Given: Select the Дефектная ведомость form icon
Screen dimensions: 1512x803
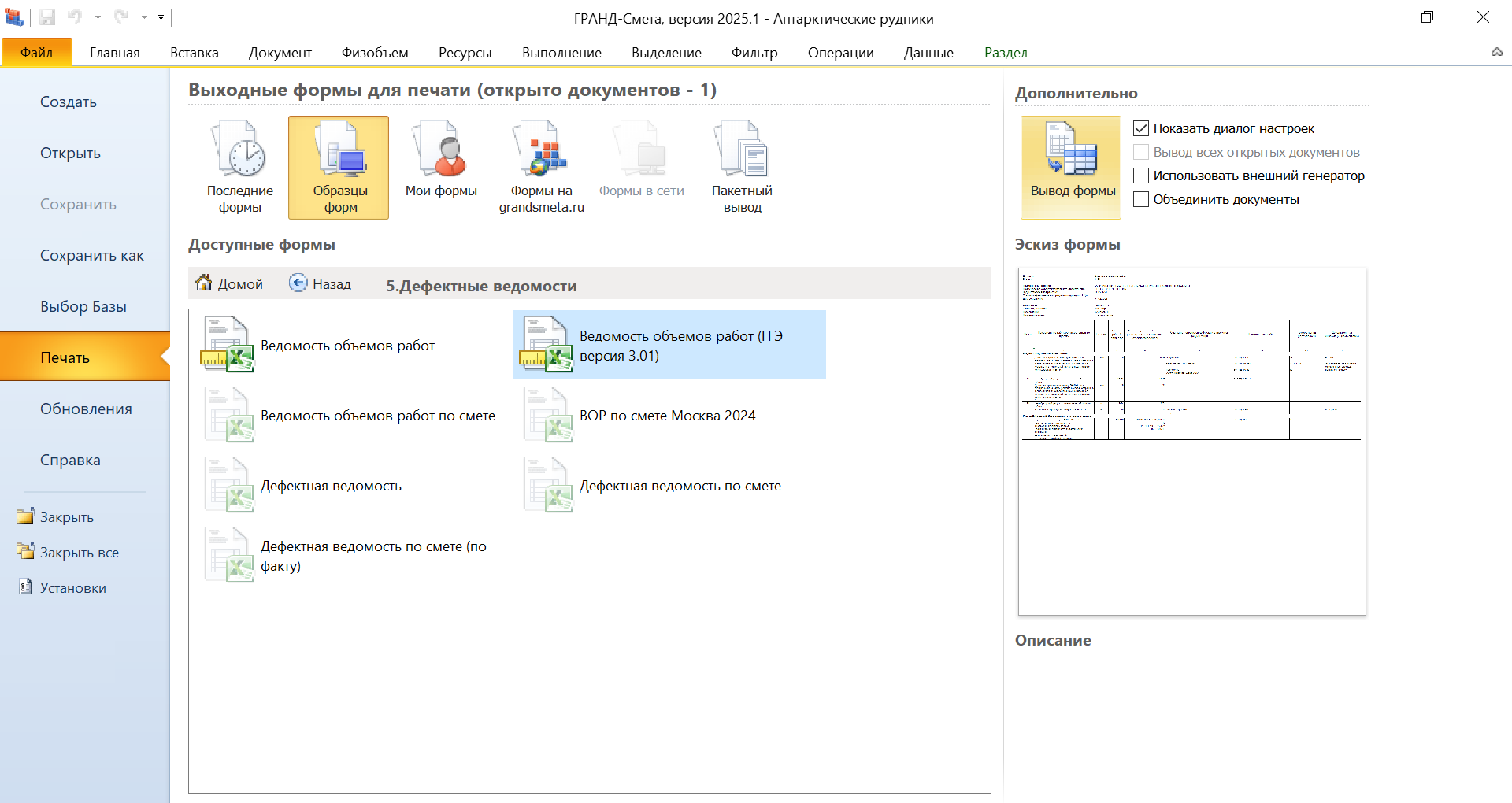Looking at the screenshot, I should [228, 485].
